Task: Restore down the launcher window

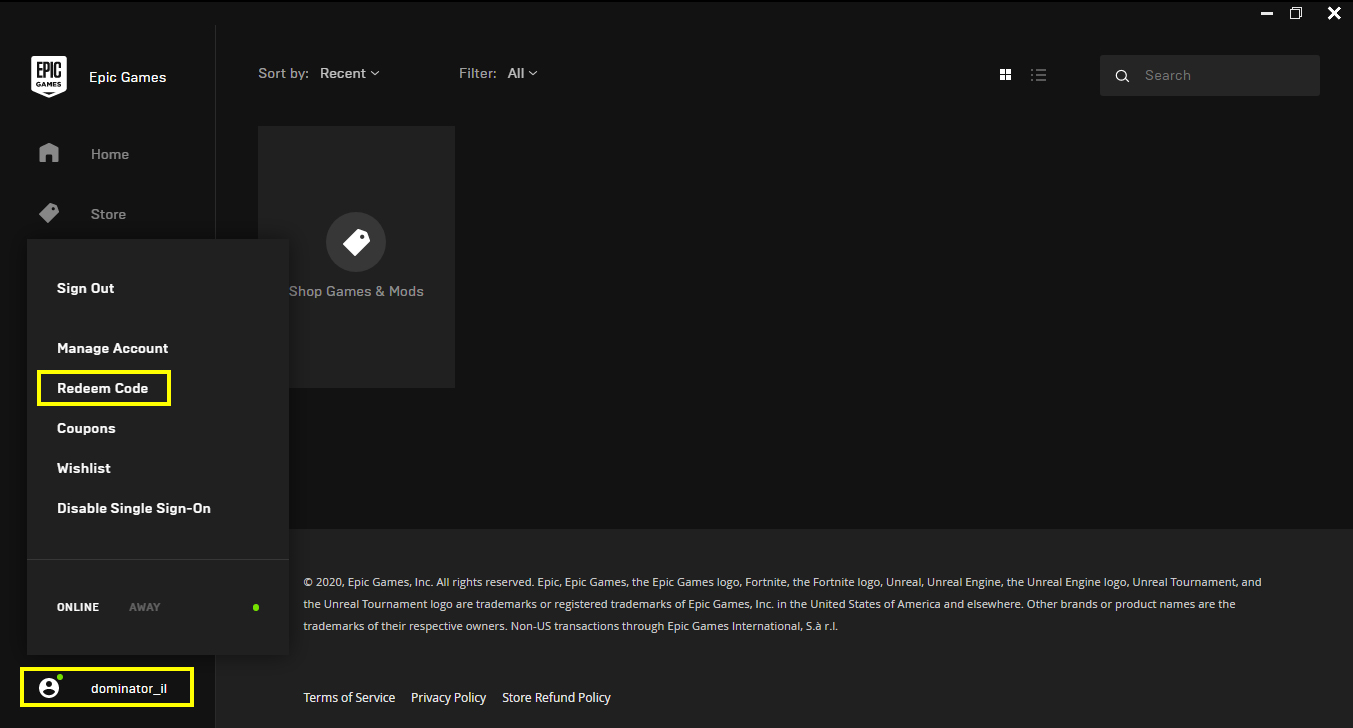Action: (x=1296, y=13)
